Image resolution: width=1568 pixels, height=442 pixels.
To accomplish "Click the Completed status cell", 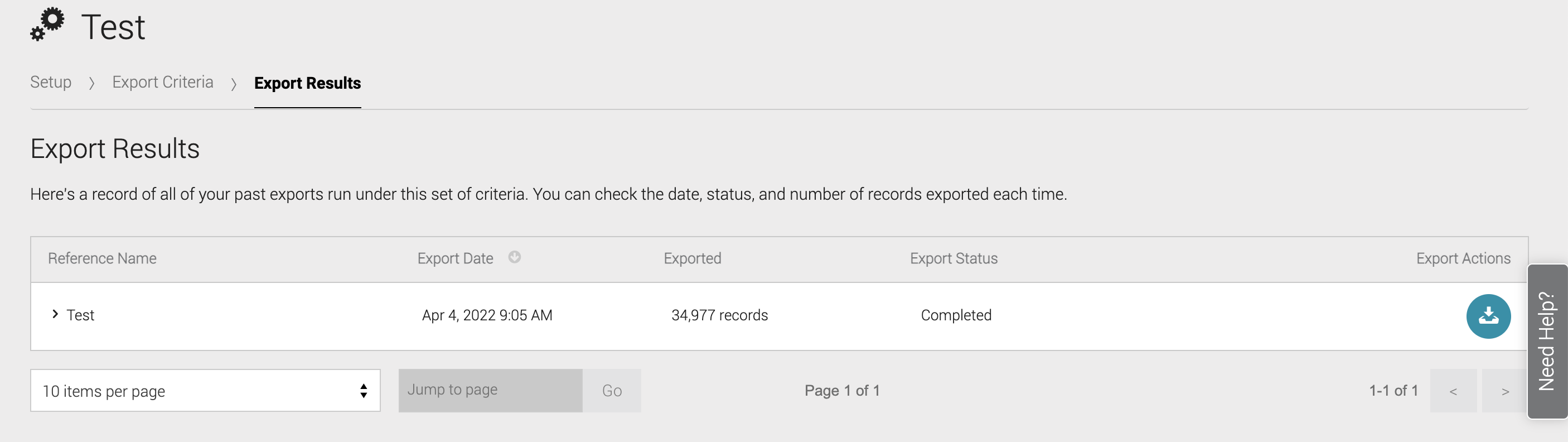I will pos(956,315).
